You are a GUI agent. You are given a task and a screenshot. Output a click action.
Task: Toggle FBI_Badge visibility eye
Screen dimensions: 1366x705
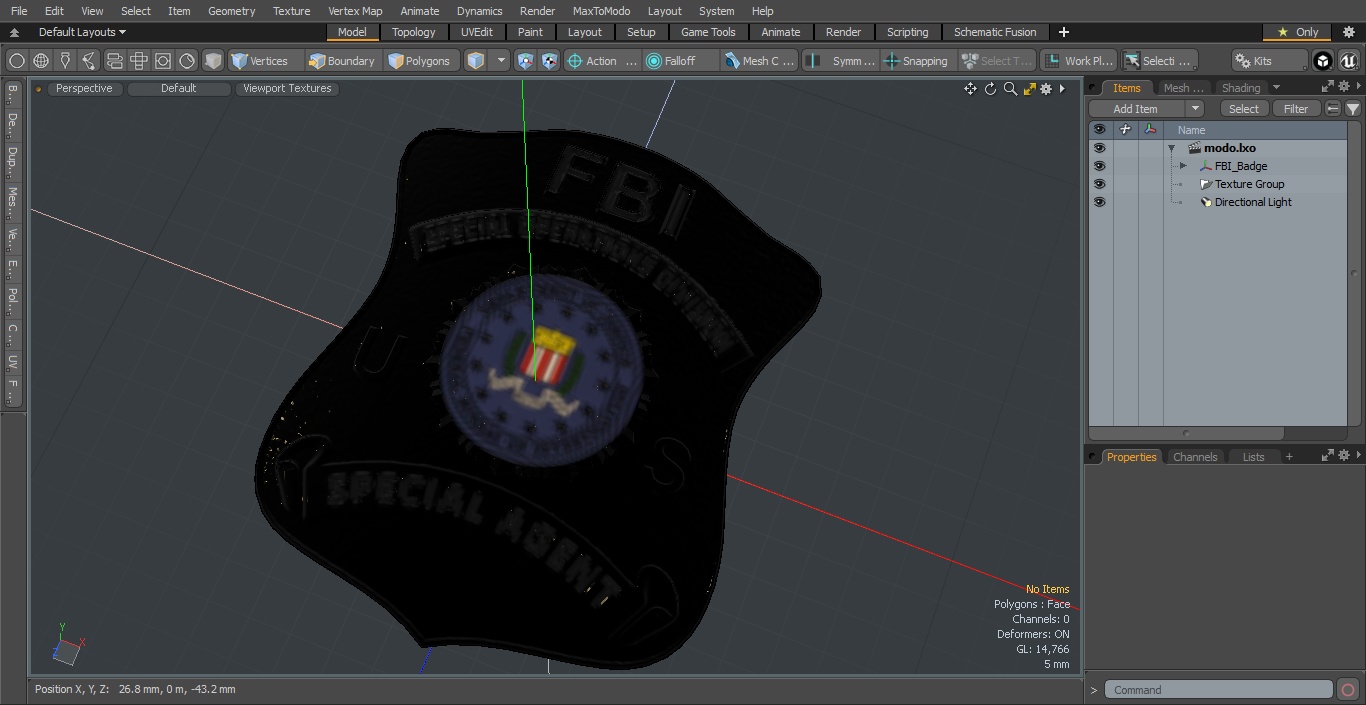pyautogui.click(x=1100, y=166)
